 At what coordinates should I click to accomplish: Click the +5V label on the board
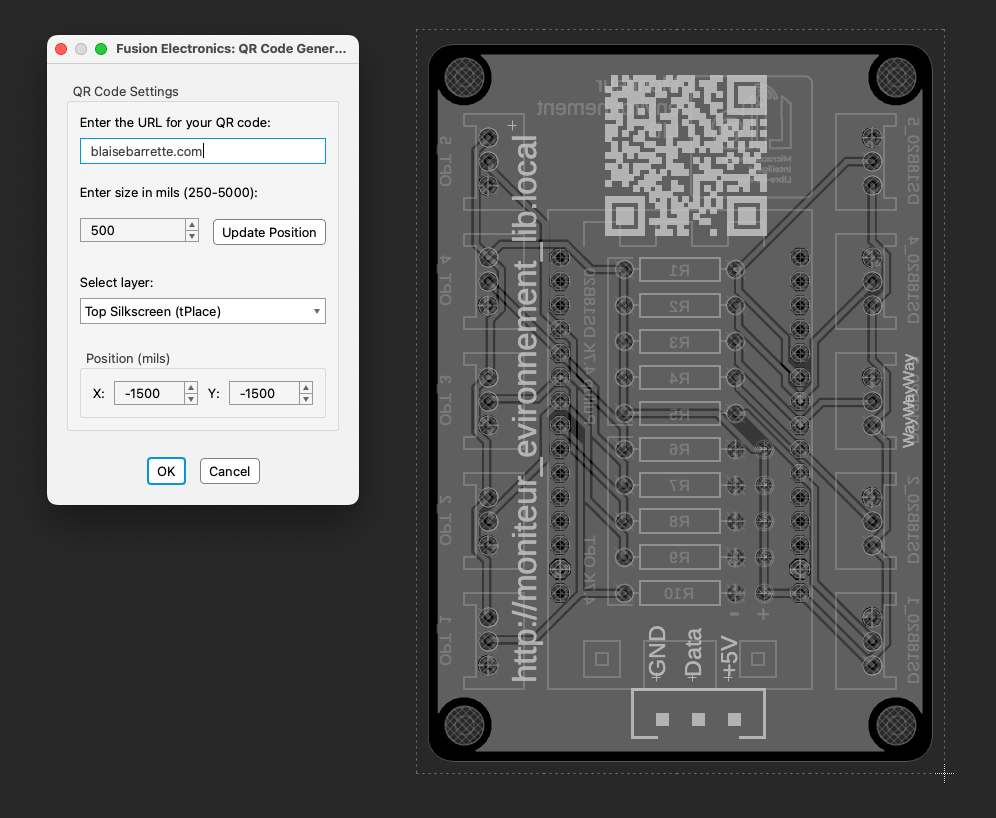pyautogui.click(x=729, y=658)
